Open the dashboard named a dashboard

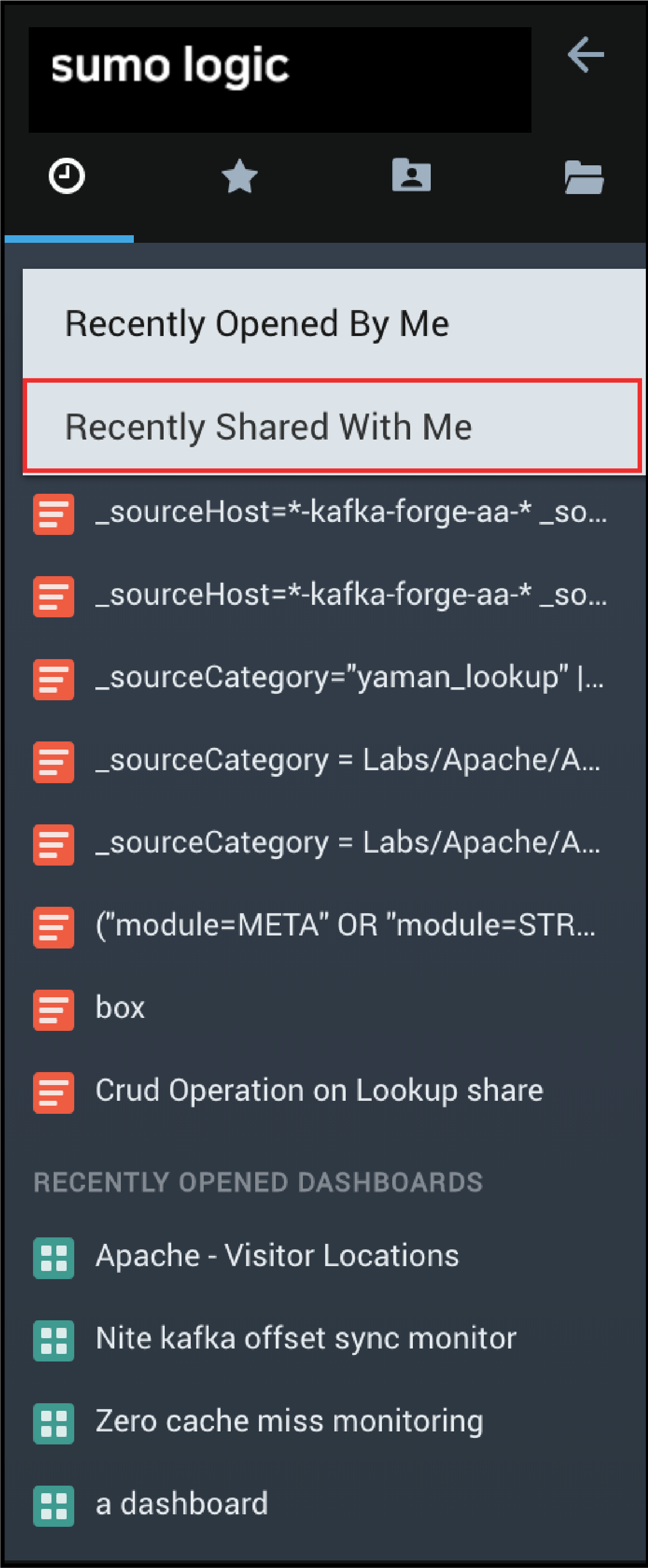(182, 1504)
